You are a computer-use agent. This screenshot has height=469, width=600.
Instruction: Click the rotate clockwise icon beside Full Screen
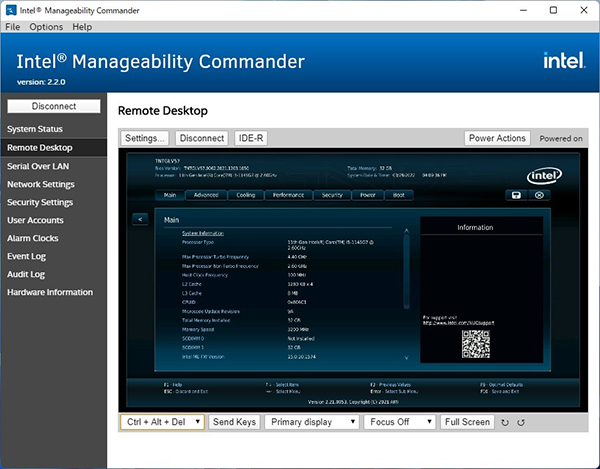505,422
